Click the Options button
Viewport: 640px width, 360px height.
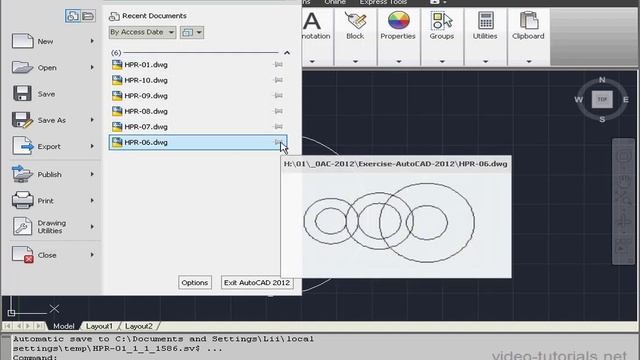(x=195, y=282)
